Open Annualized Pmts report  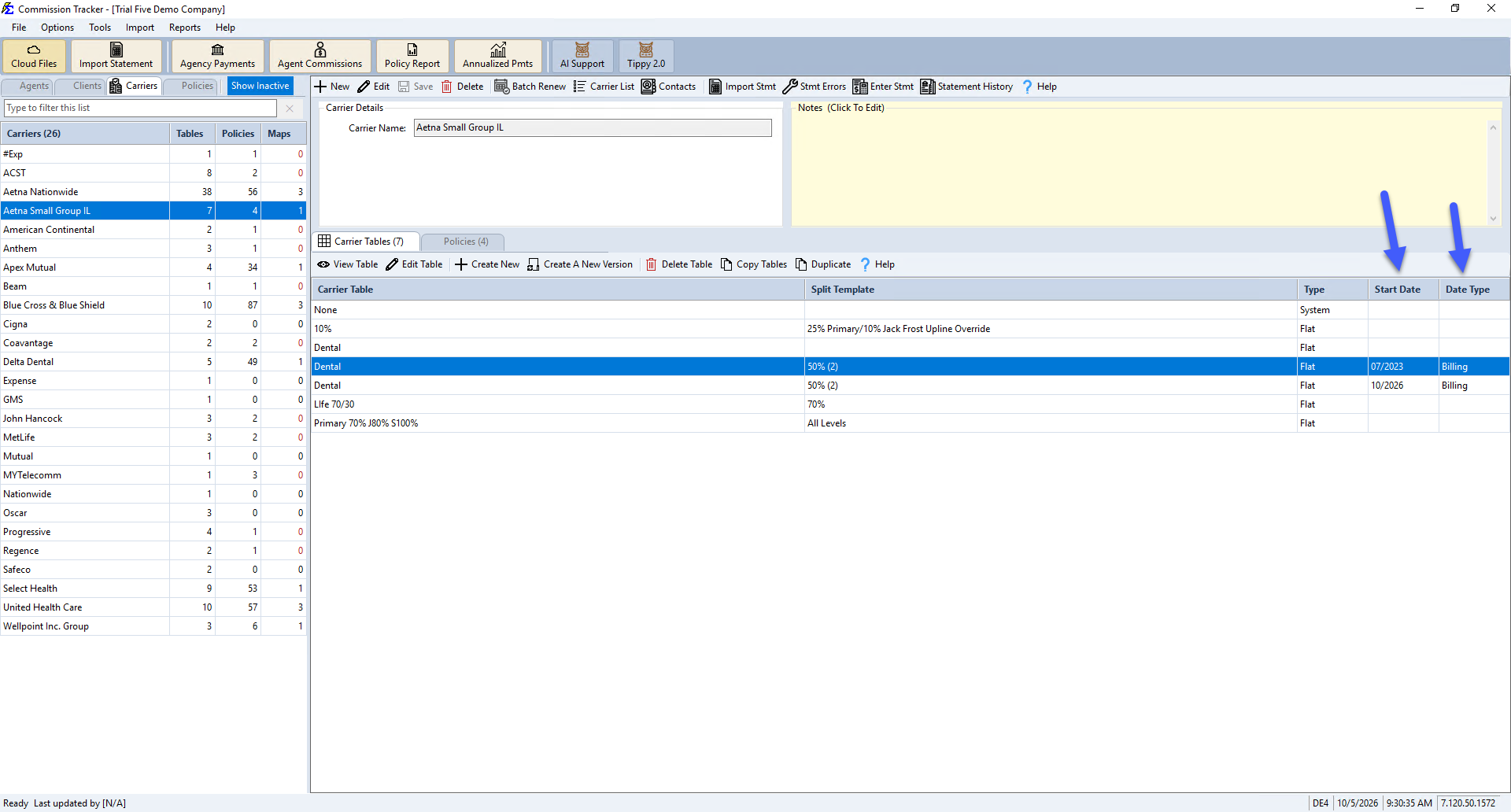[x=497, y=56]
